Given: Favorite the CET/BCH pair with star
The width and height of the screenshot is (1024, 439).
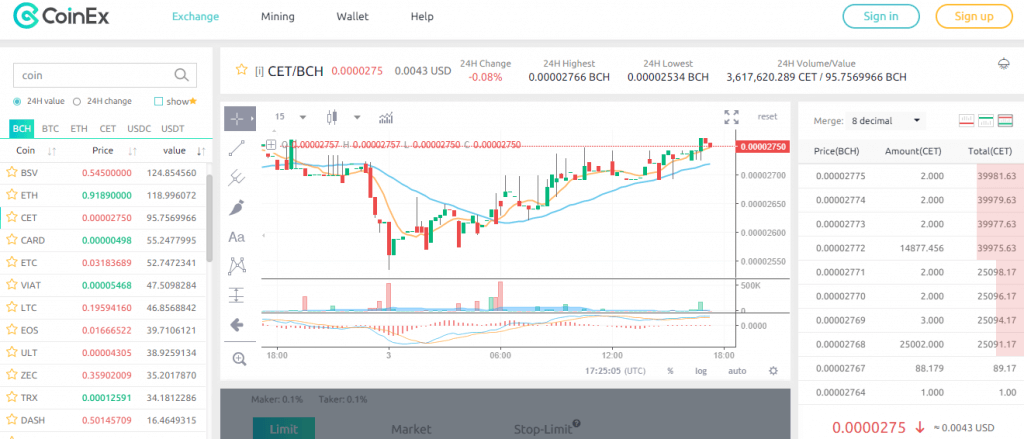Looking at the screenshot, I should tap(240, 70).
